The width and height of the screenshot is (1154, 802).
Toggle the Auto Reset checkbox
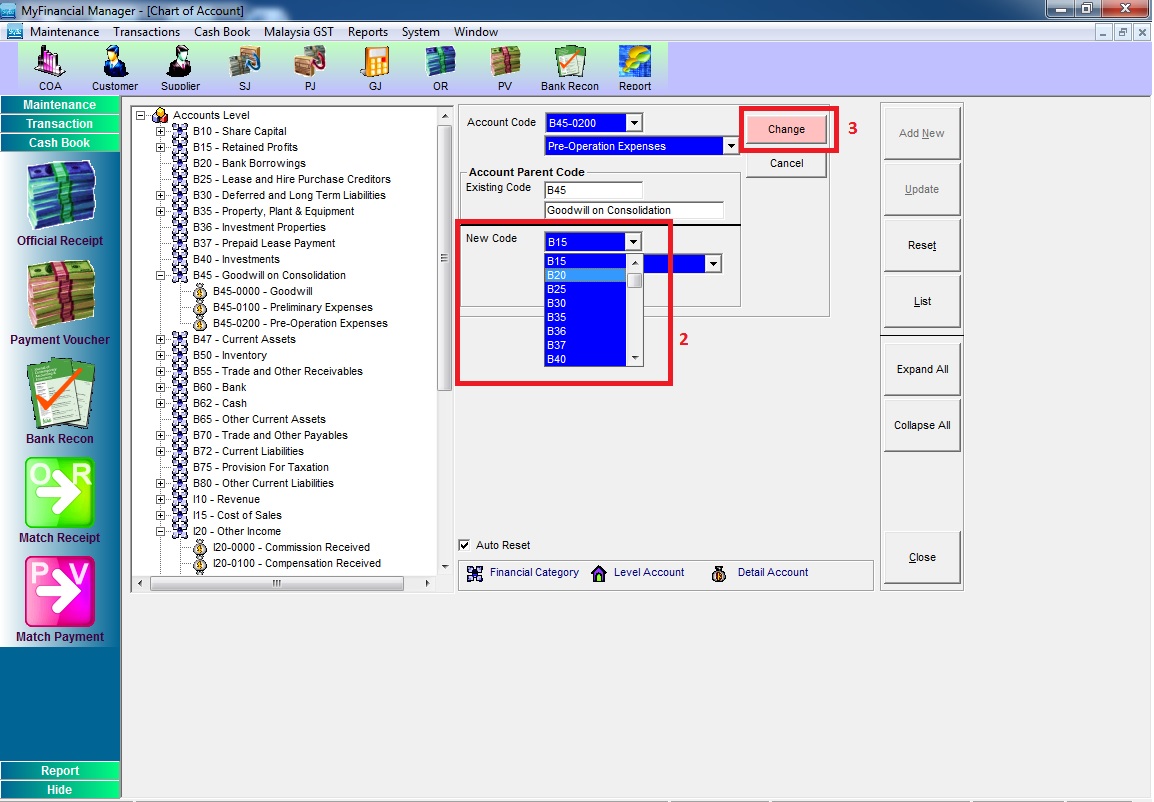(x=464, y=545)
